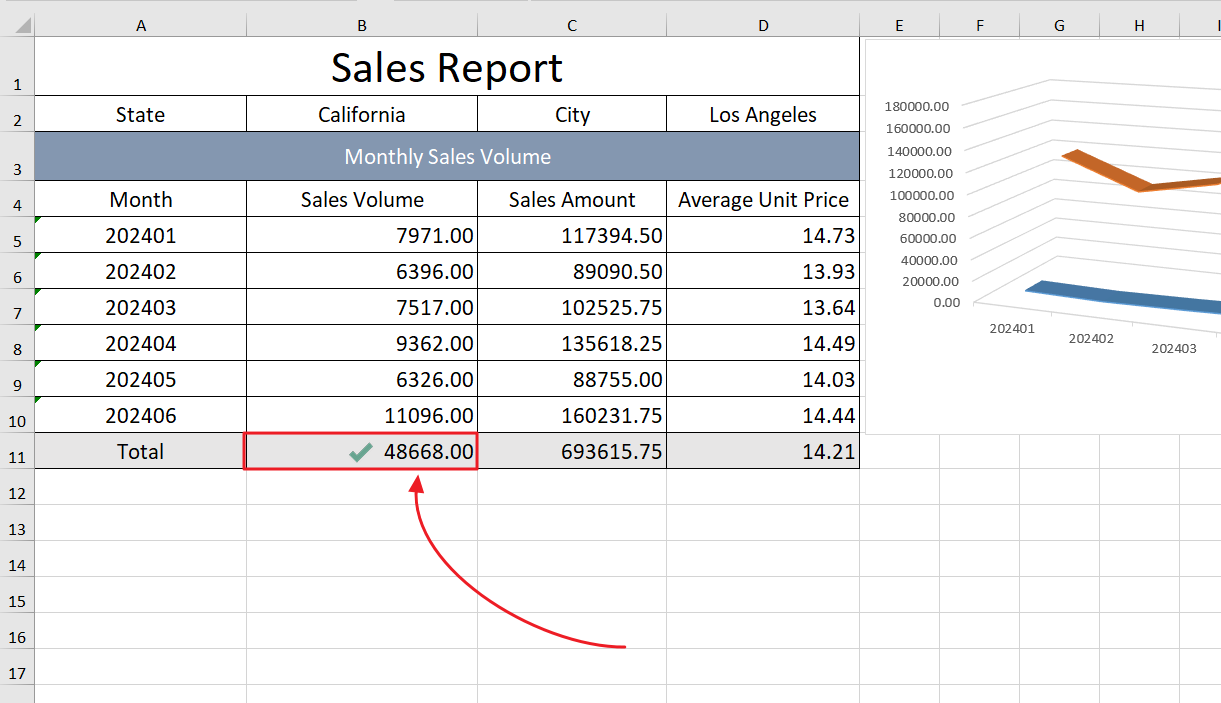Click chart category label 202403
This screenshot has height=703, width=1221.
pyautogui.click(x=1174, y=348)
